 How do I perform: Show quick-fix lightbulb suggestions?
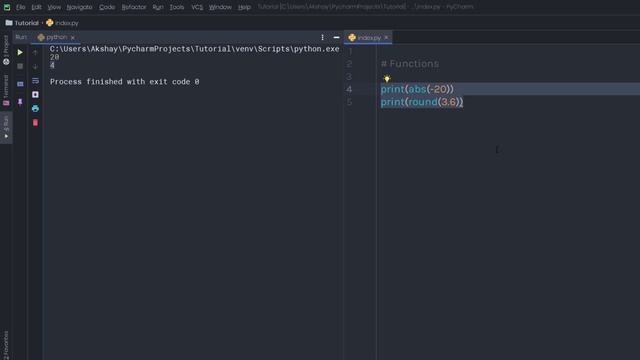coord(387,78)
